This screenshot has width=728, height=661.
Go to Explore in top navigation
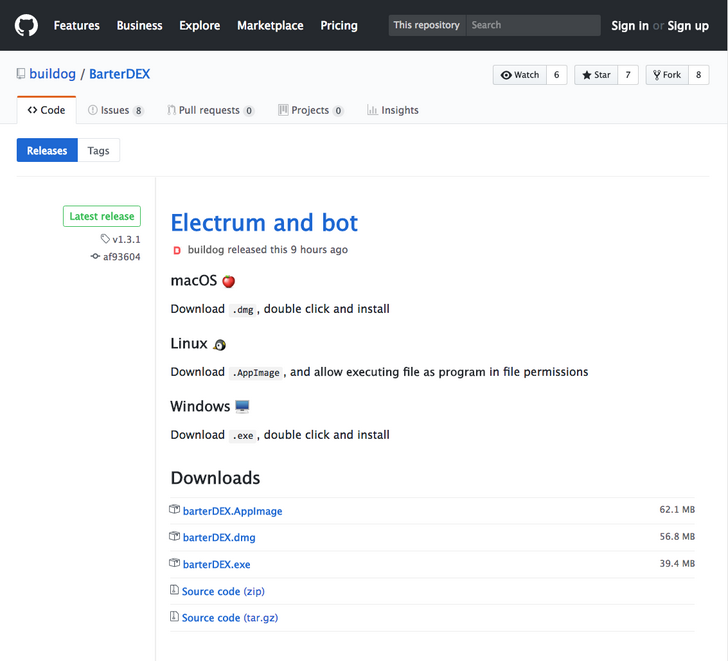tap(200, 26)
